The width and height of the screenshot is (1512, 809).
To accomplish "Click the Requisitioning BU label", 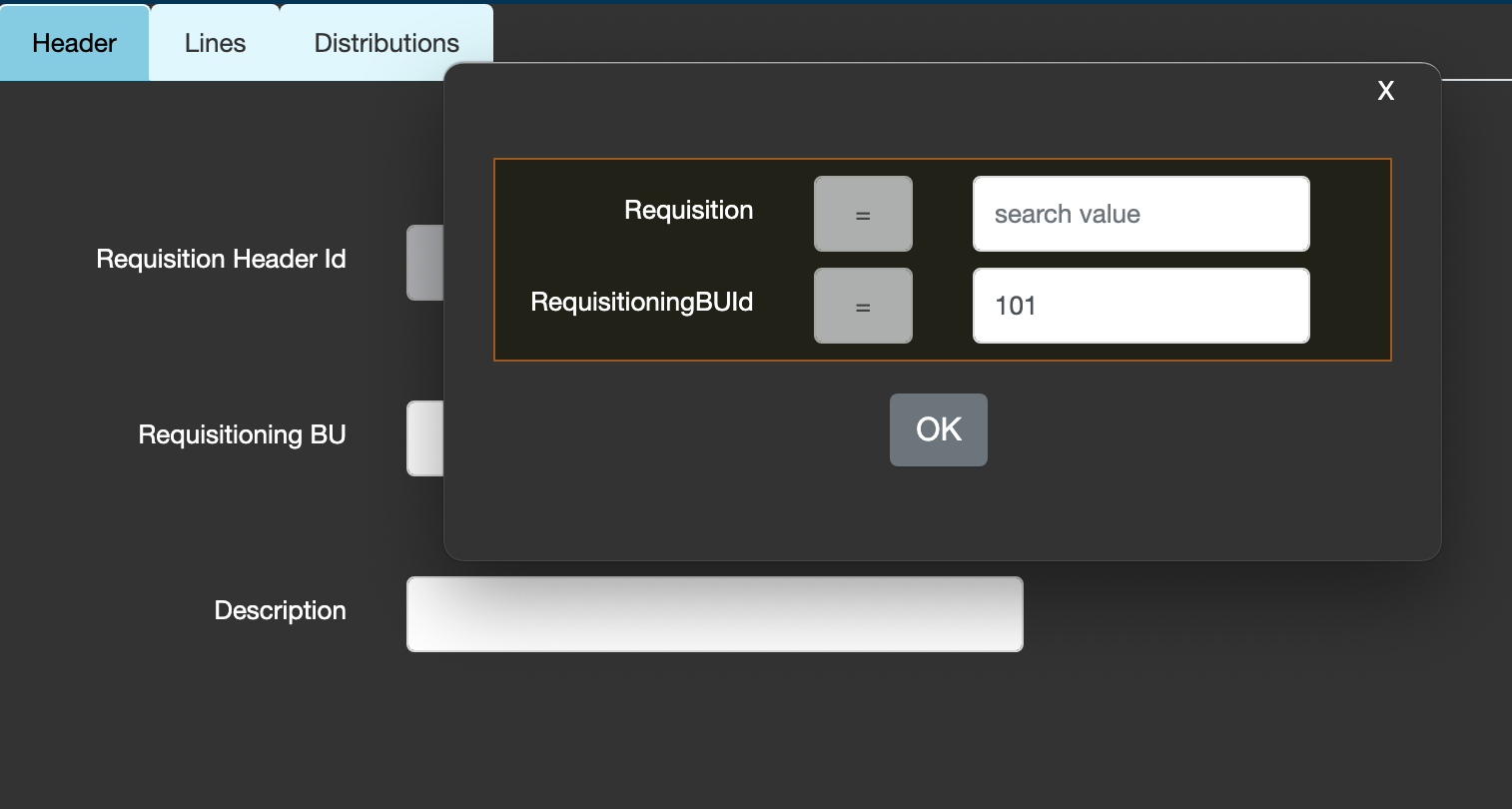I will [x=242, y=435].
